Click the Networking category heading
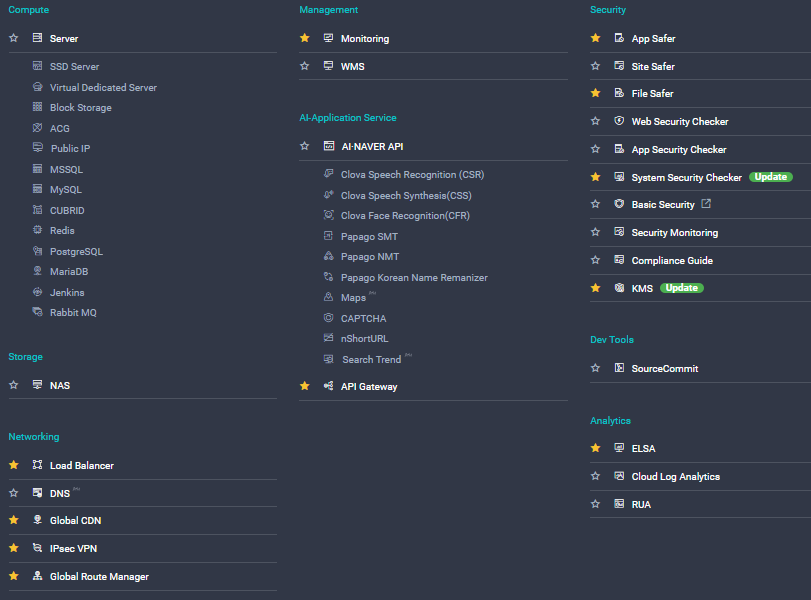811x600 pixels. tap(34, 437)
